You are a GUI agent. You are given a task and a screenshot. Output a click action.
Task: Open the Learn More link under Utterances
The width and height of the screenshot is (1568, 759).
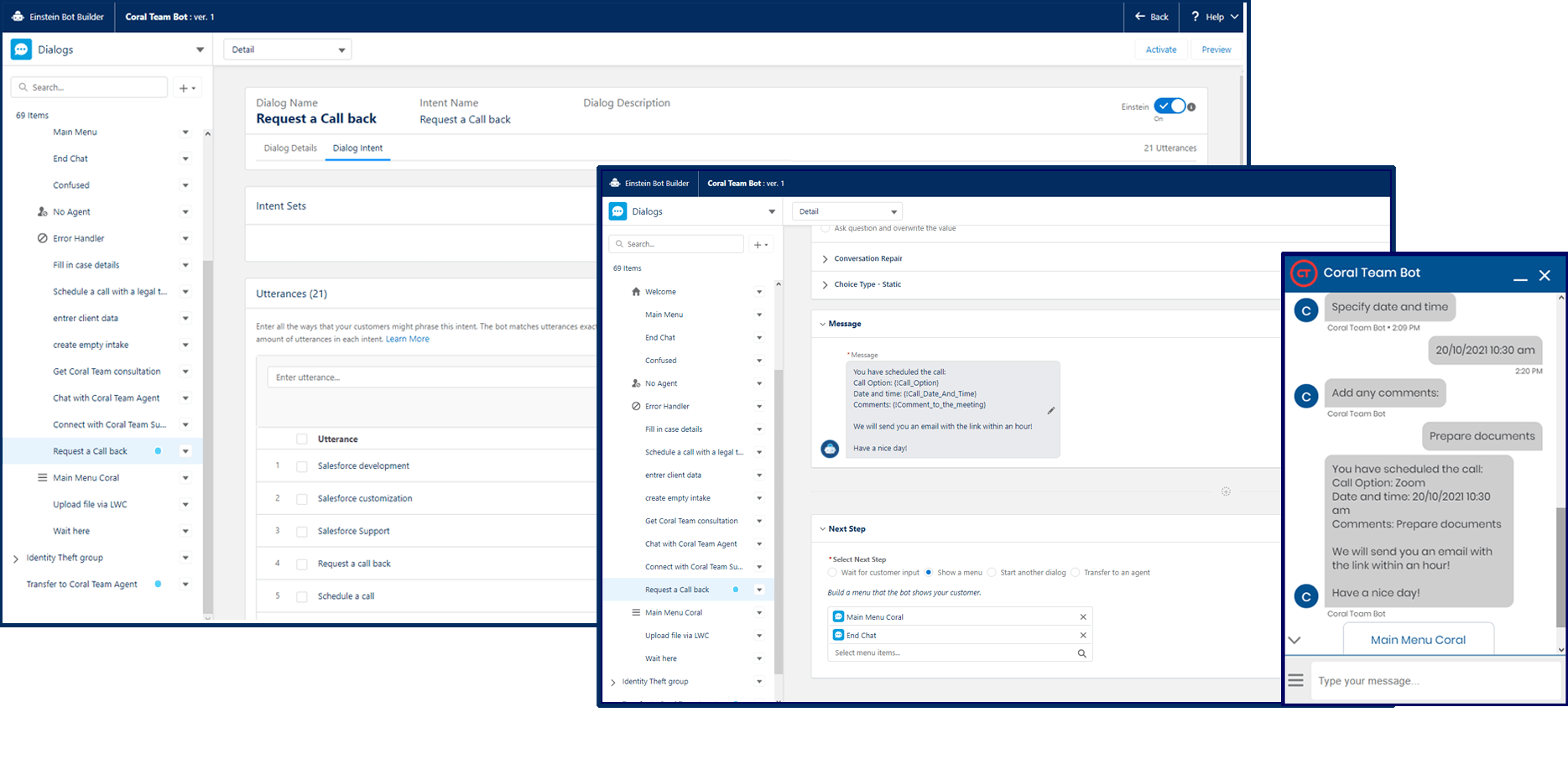click(407, 339)
